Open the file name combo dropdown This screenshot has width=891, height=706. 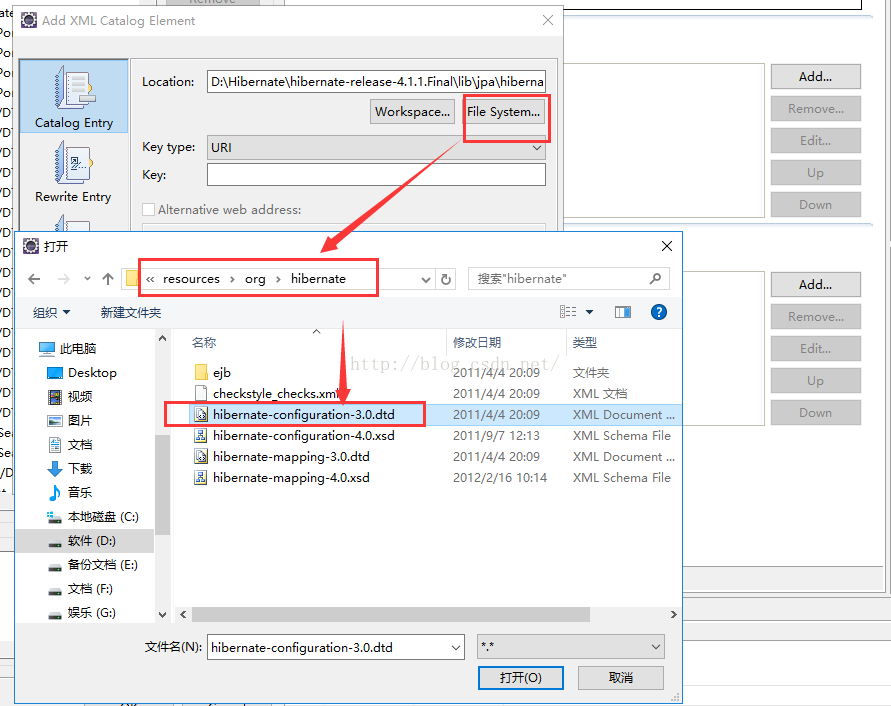[455, 647]
